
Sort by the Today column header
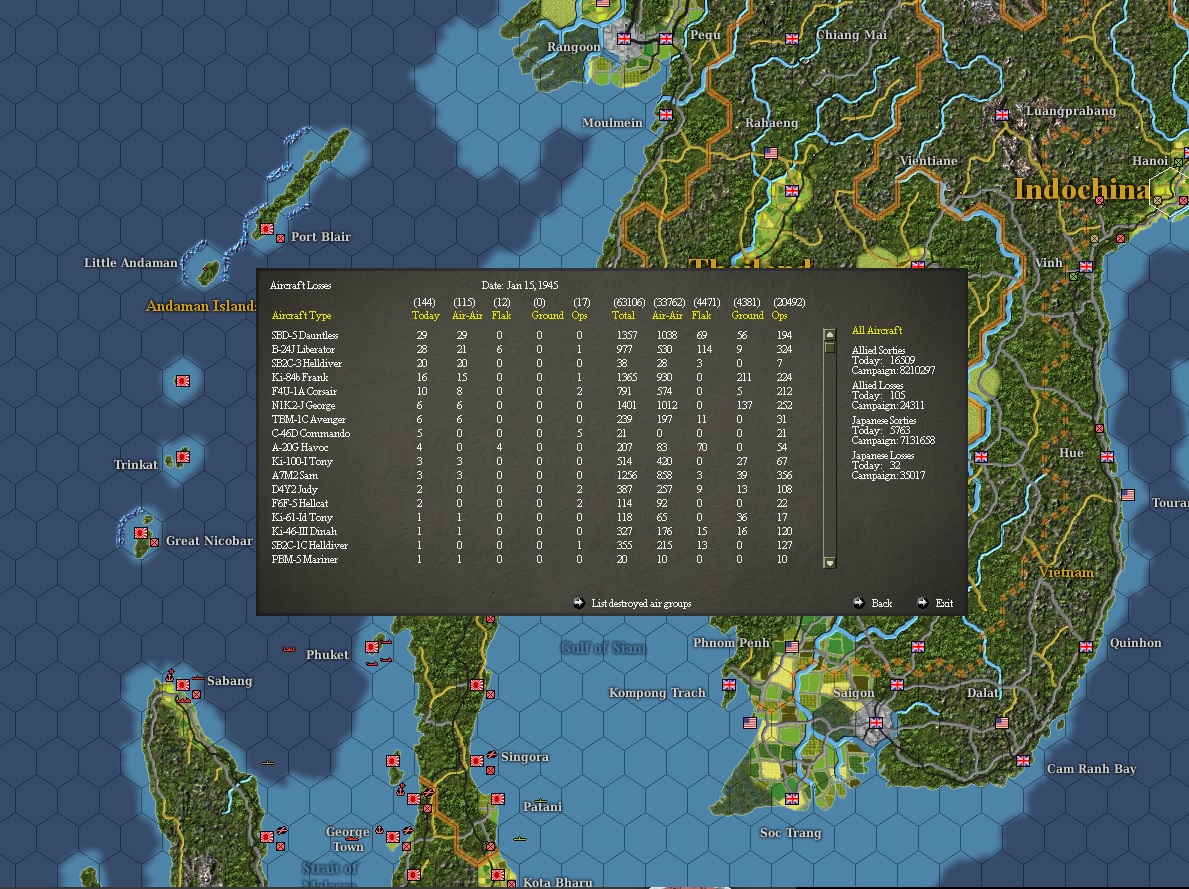coord(425,316)
